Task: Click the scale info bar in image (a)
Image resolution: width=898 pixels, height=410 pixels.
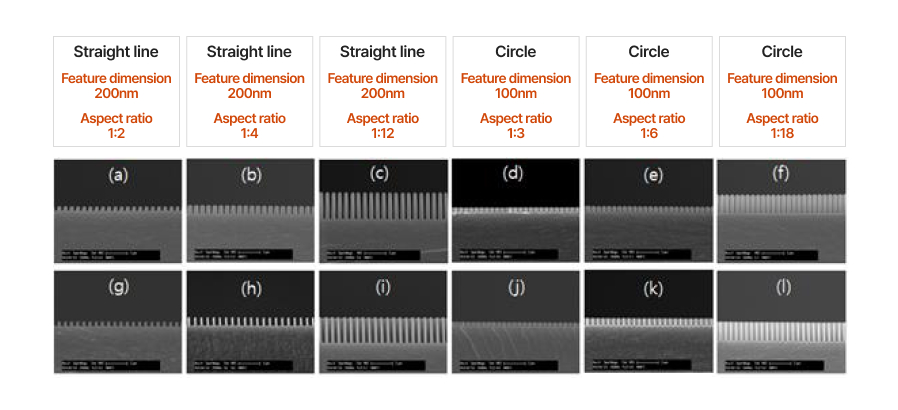Action: [110, 255]
